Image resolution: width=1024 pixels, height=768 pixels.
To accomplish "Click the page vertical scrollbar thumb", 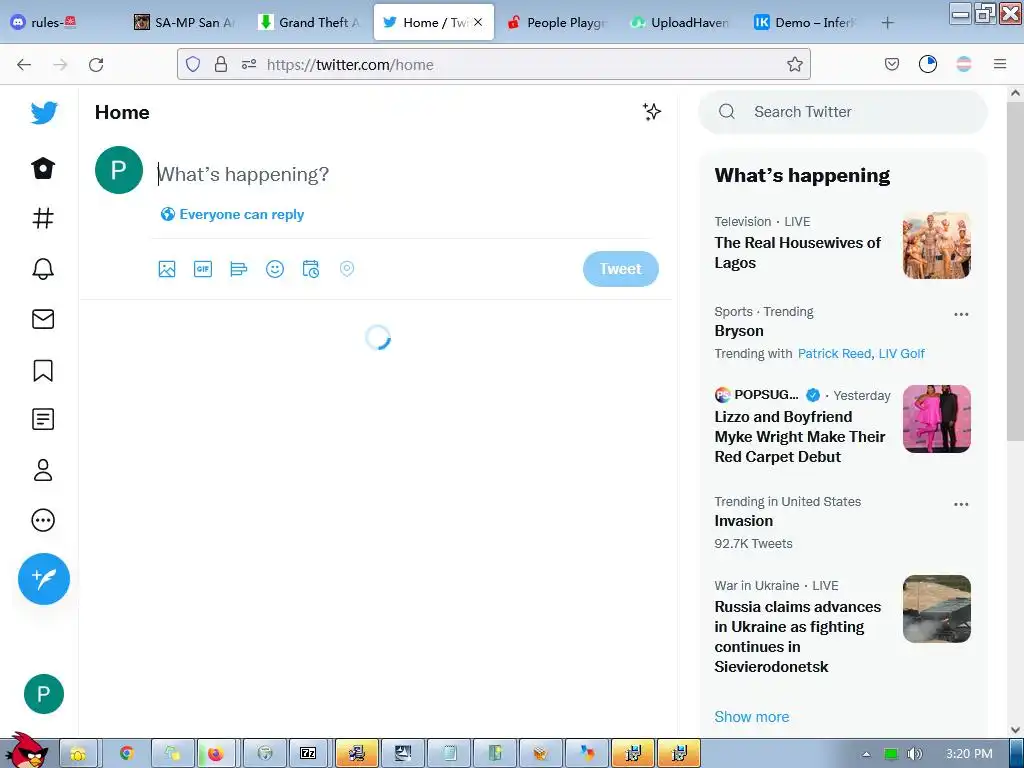I will 1015,272.
